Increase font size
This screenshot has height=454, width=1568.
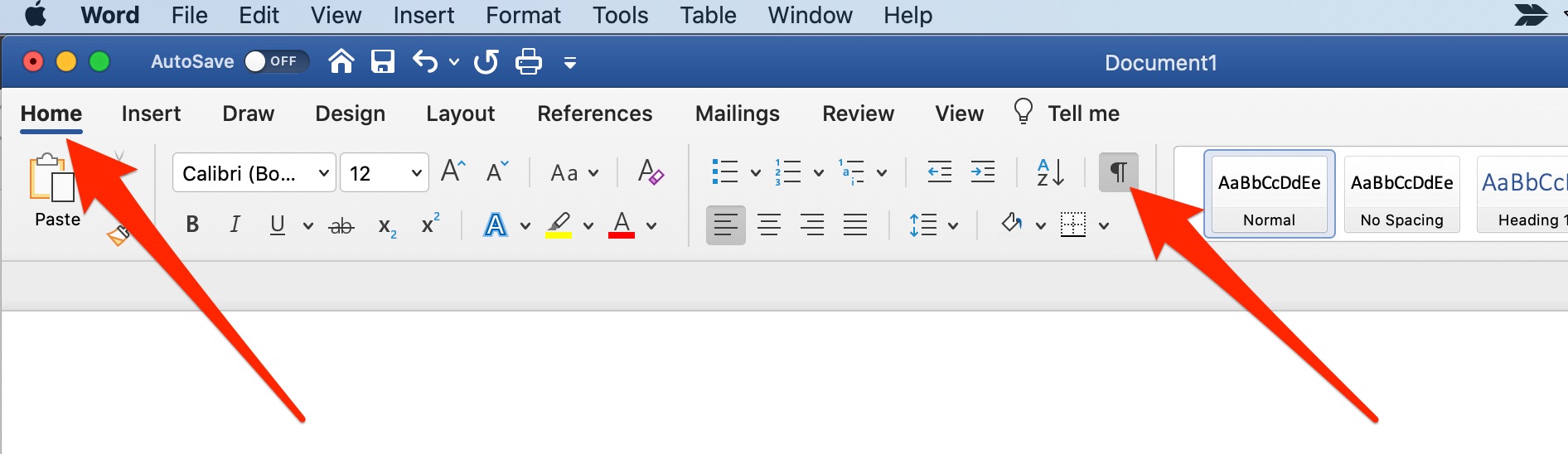tap(453, 171)
